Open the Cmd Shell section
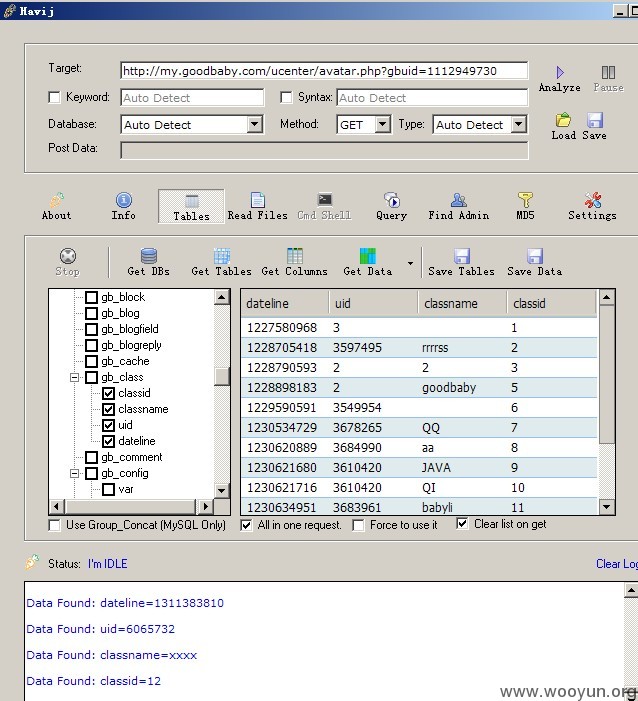The image size is (638, 701). coord(325,207)
